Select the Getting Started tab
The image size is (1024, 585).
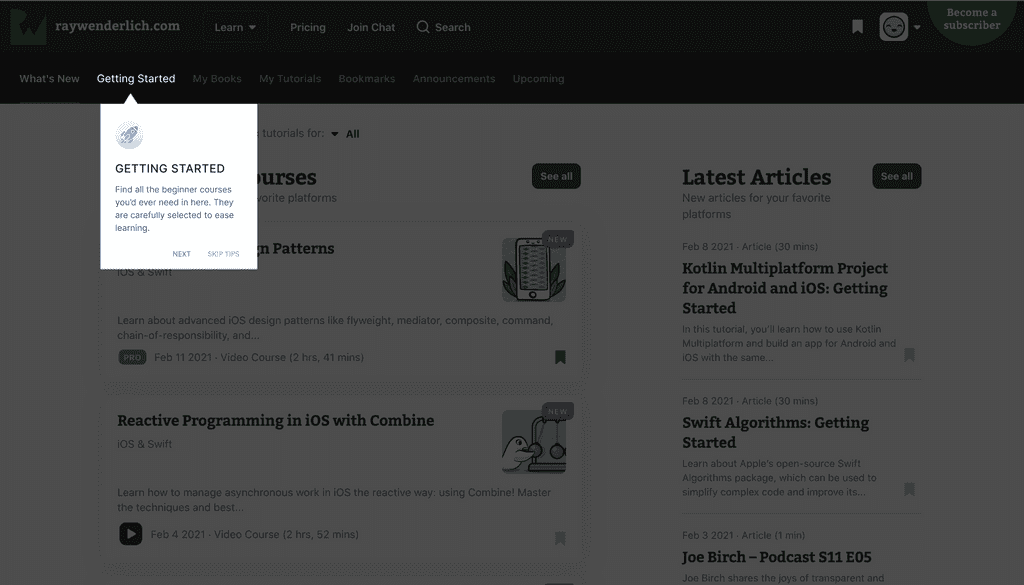point(136,78)
